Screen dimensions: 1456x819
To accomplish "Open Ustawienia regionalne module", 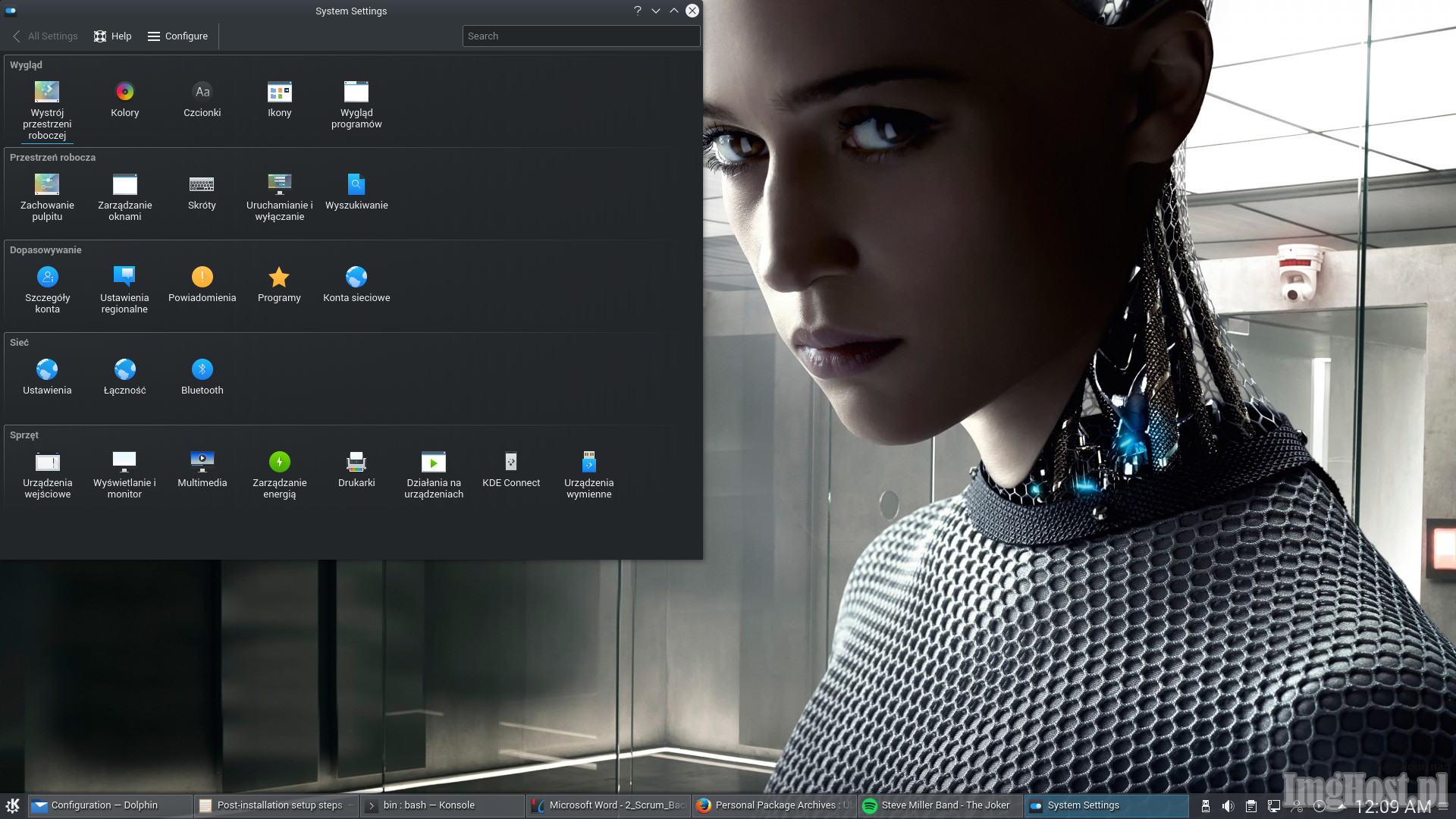I will 124,290.
